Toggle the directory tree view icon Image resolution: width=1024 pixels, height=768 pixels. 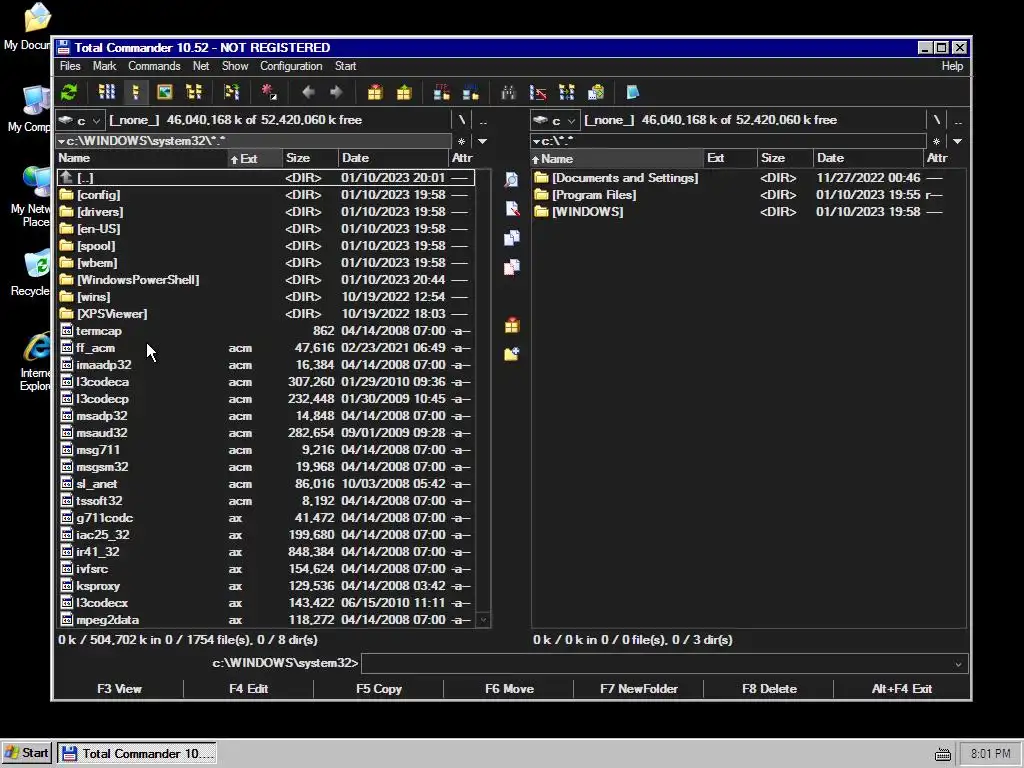click(194, 92)
